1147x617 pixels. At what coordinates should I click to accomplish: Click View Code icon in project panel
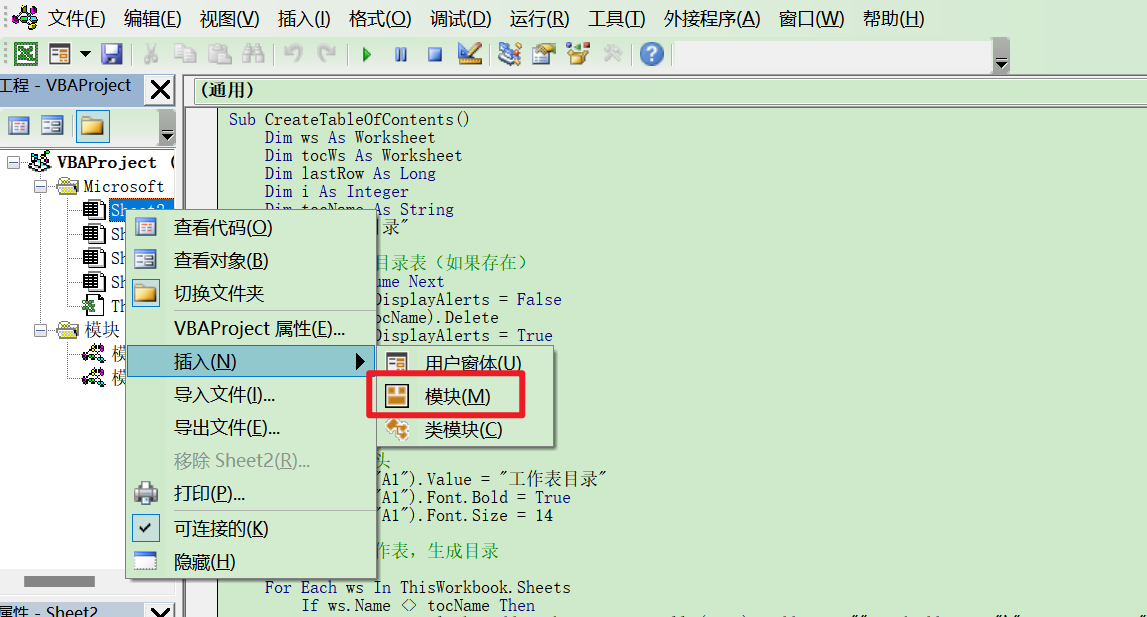[19, 126]
